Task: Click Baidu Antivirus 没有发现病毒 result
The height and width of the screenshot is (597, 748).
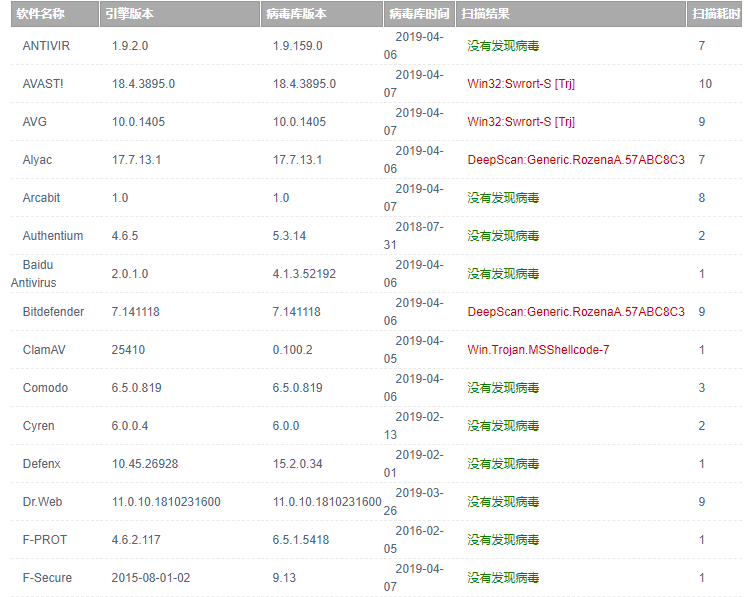Action: click(503, 274)
